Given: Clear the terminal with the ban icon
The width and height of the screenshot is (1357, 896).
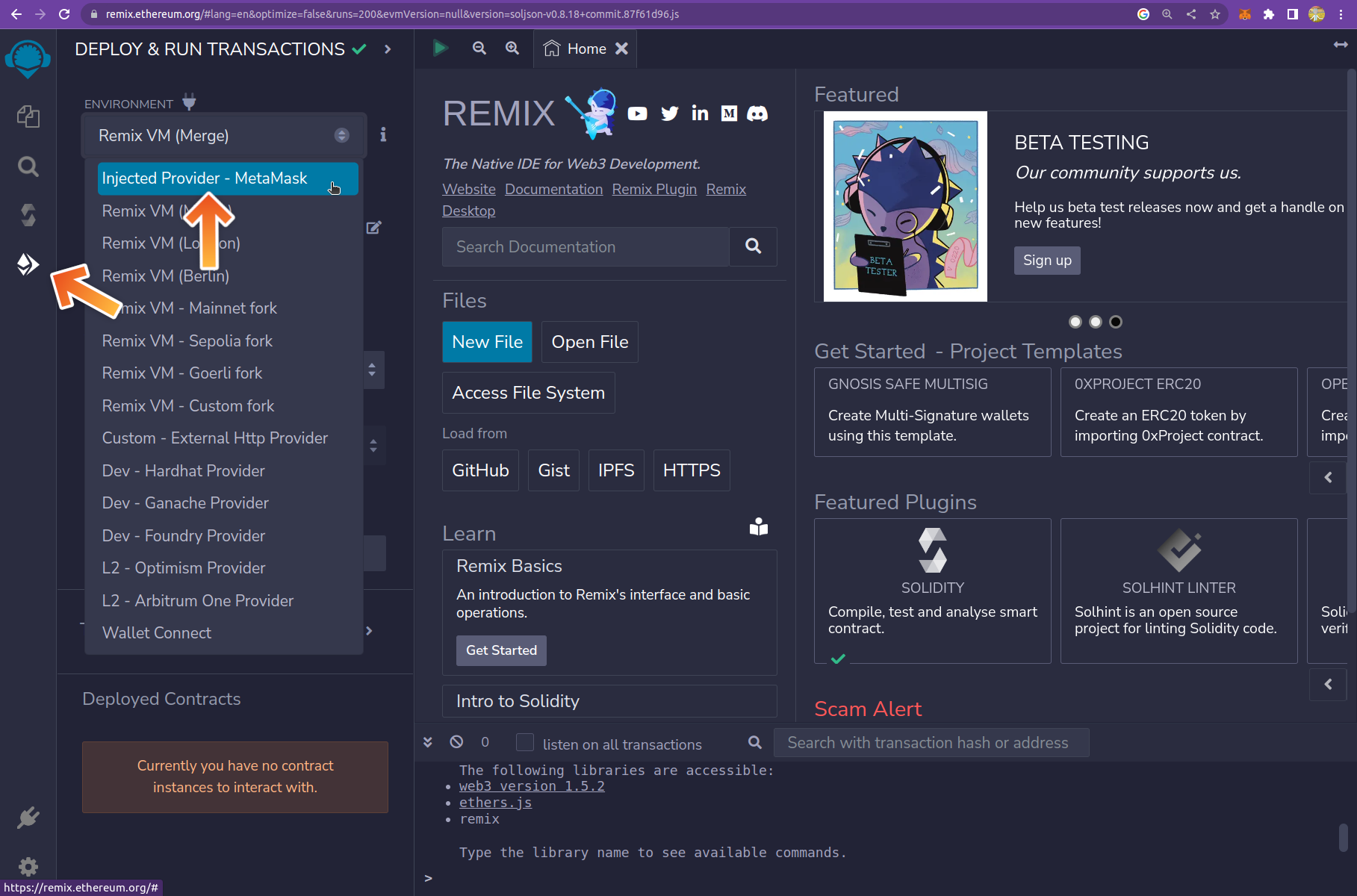Looking at the screenshot, I should (456, 742).
